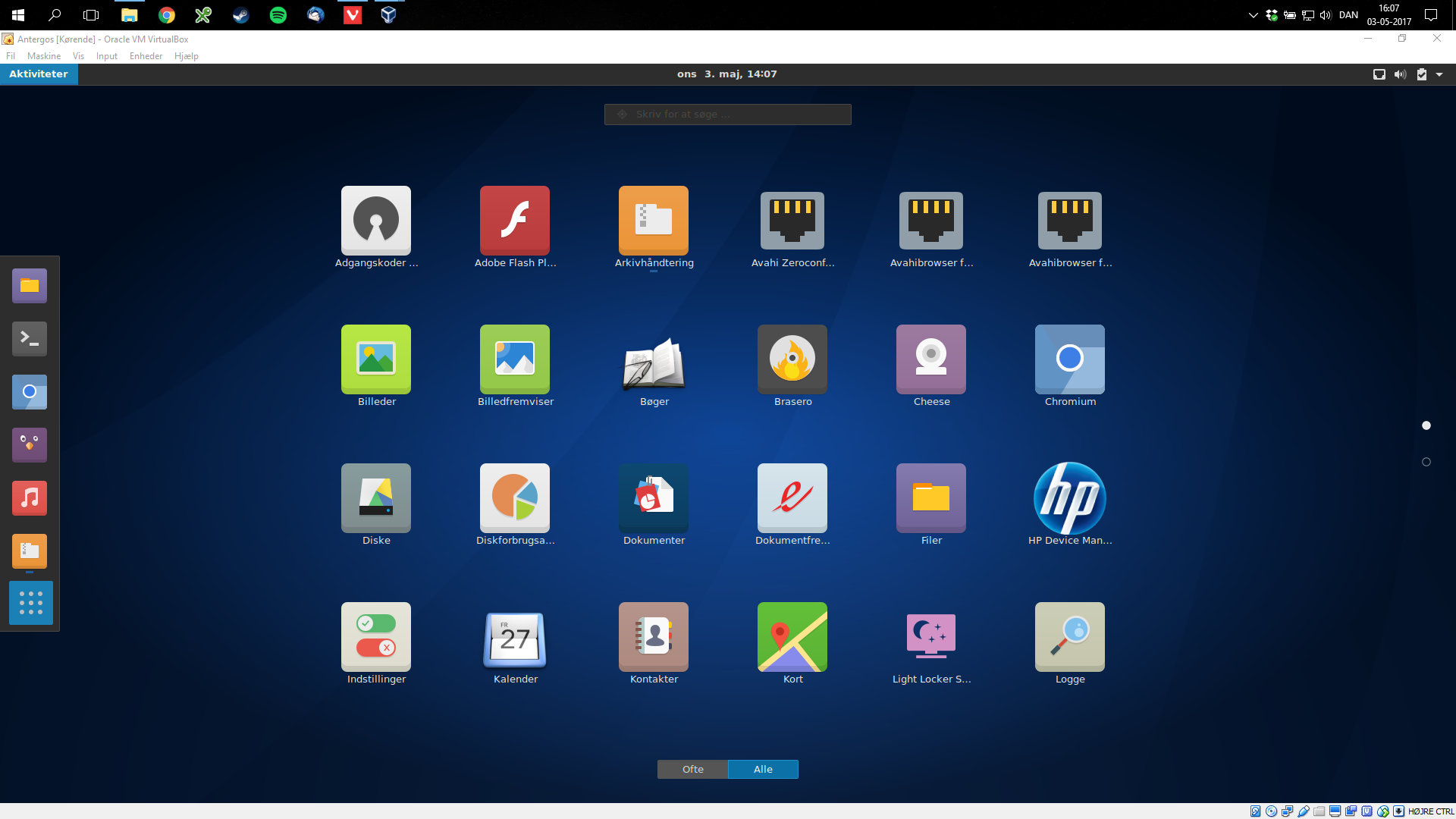
Task: Open the VirtualBox Enheder menu
Action: (x=146, y=56)
